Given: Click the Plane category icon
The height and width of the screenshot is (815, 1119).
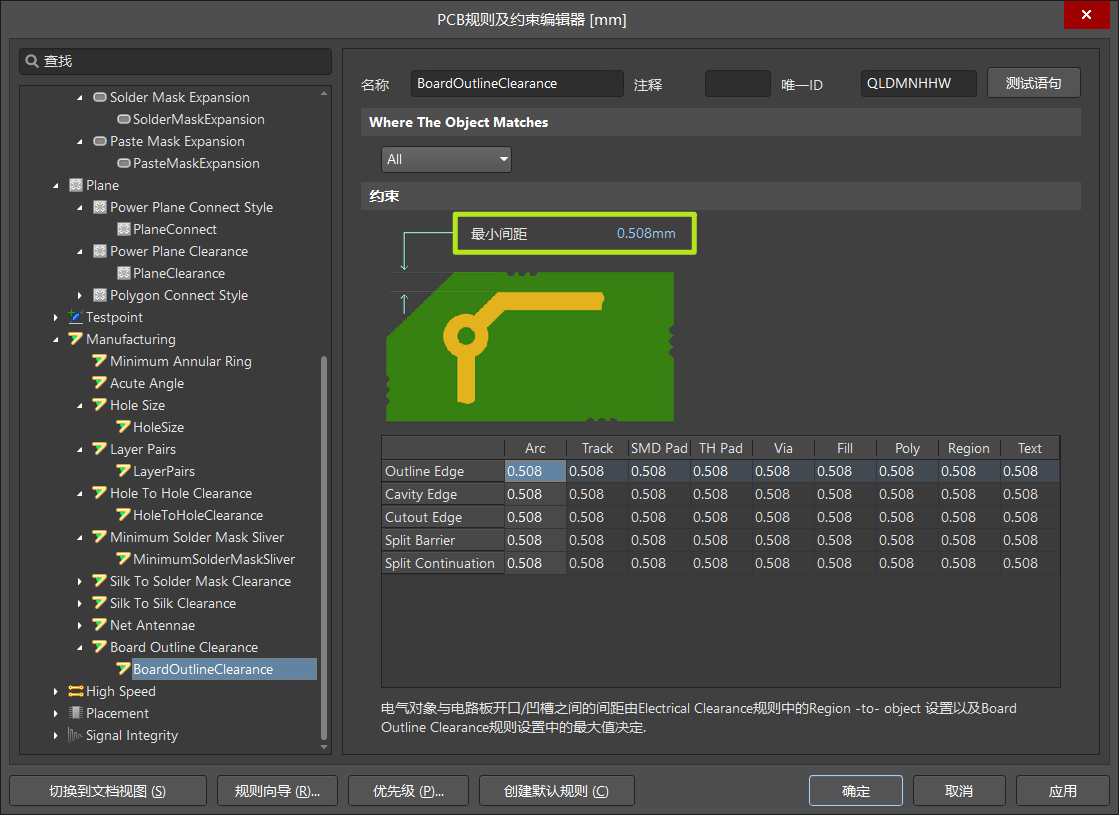Looking at the screenshot, I should pos(74,185).
